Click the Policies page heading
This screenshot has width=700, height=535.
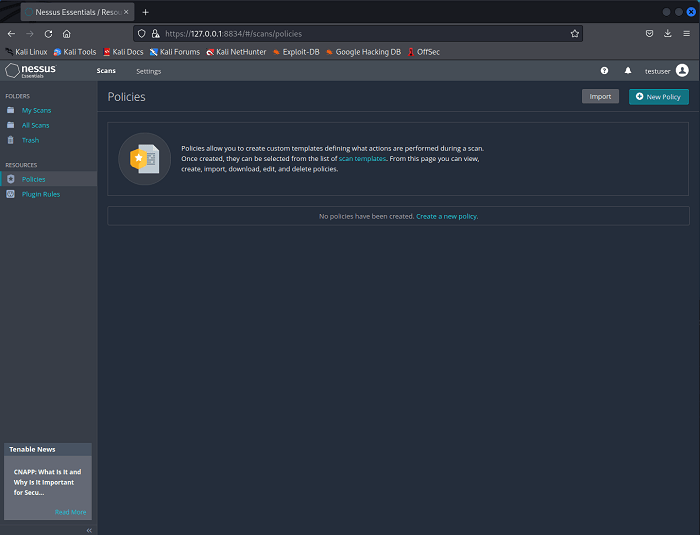tap(126, 96)
